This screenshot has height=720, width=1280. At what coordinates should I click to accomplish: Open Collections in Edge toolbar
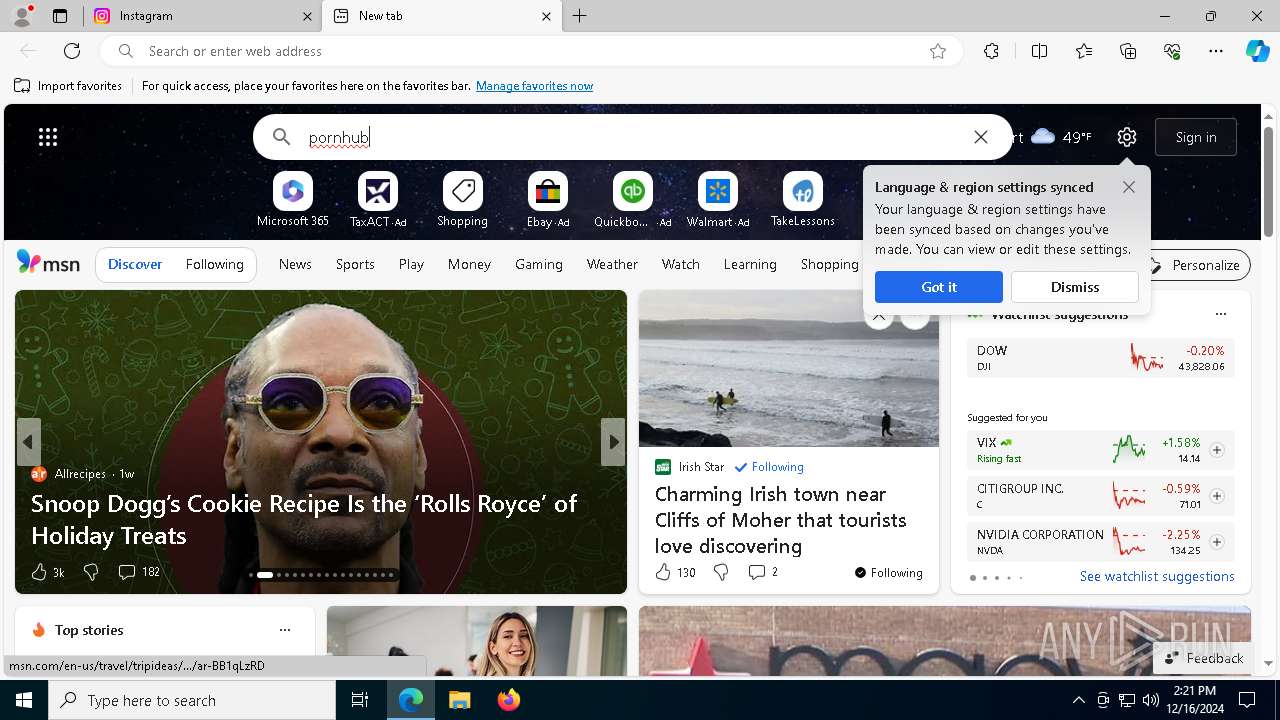pyautogui.click(x=1128, y=51)
